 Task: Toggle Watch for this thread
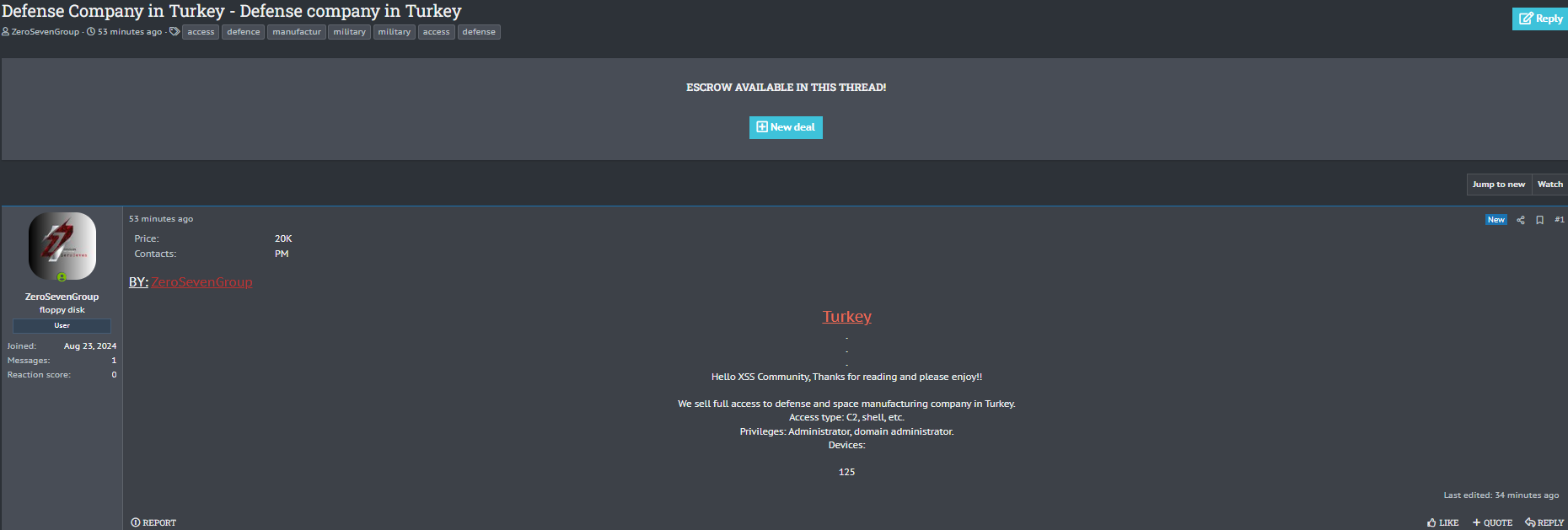[1549, 185]
